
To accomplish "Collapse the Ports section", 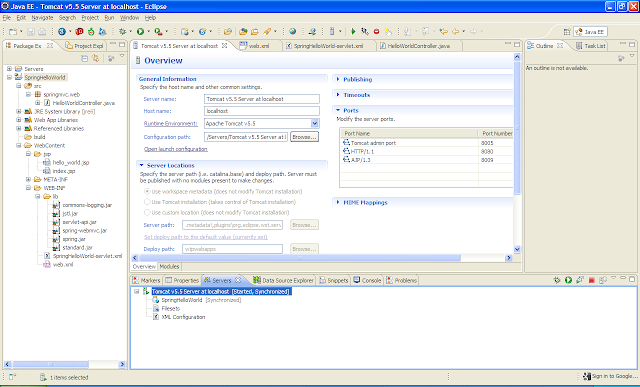I will point(338,110).
